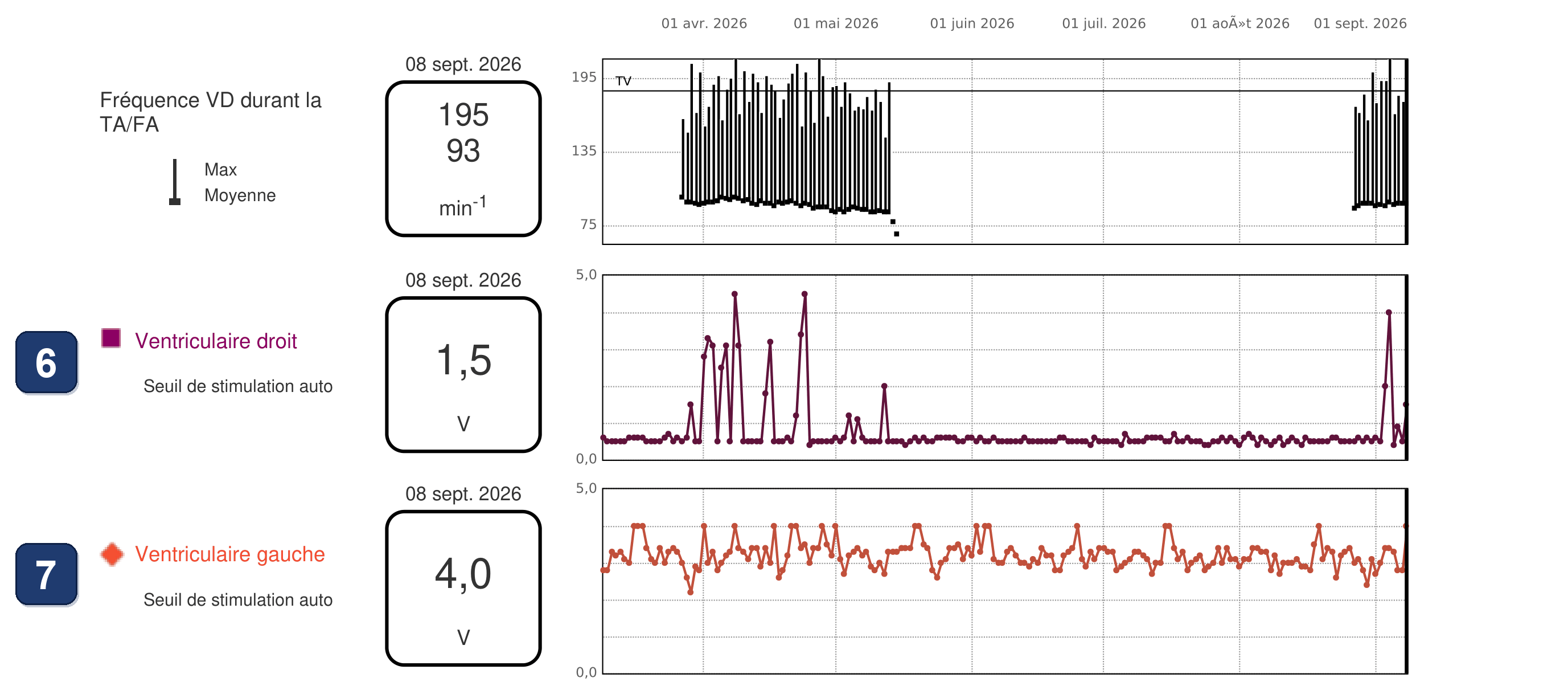Click the Max/Moyenne legend bar symbol
The height and width of the screenshot is (686, 1568).
coord(175,182)
